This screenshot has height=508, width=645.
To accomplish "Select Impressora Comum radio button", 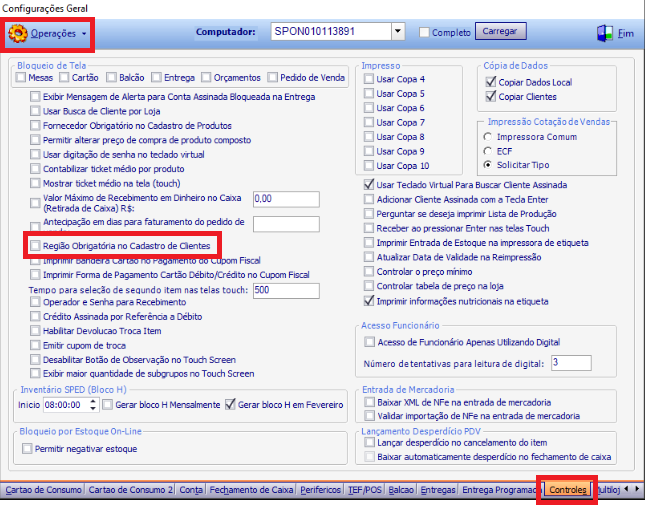I will tap(488, 137).
